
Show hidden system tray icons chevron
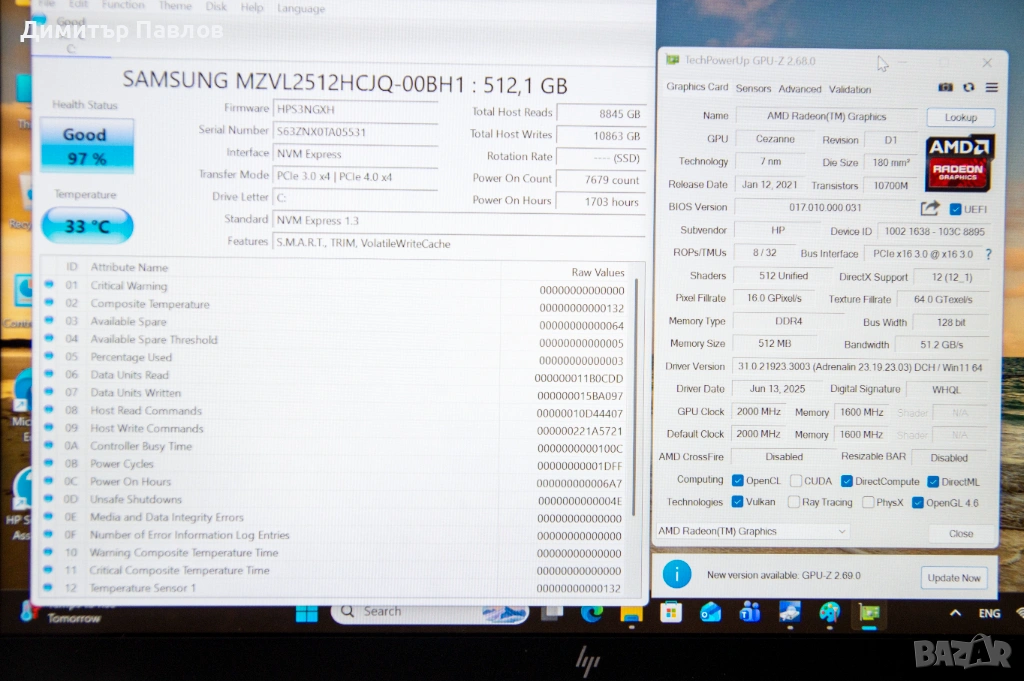pyautogui.click(x=955, y=613)
